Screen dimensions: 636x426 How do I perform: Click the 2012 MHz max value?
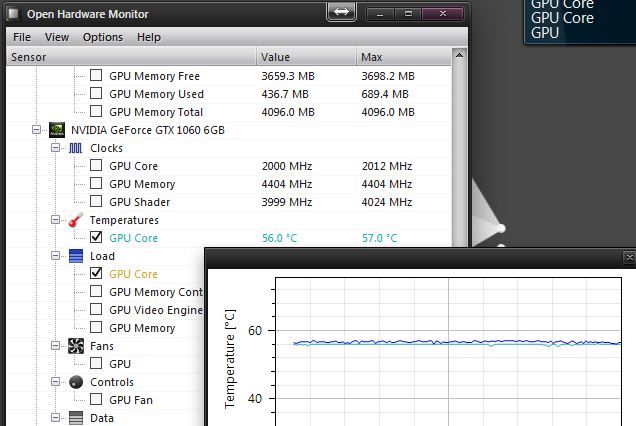(387, 166)
